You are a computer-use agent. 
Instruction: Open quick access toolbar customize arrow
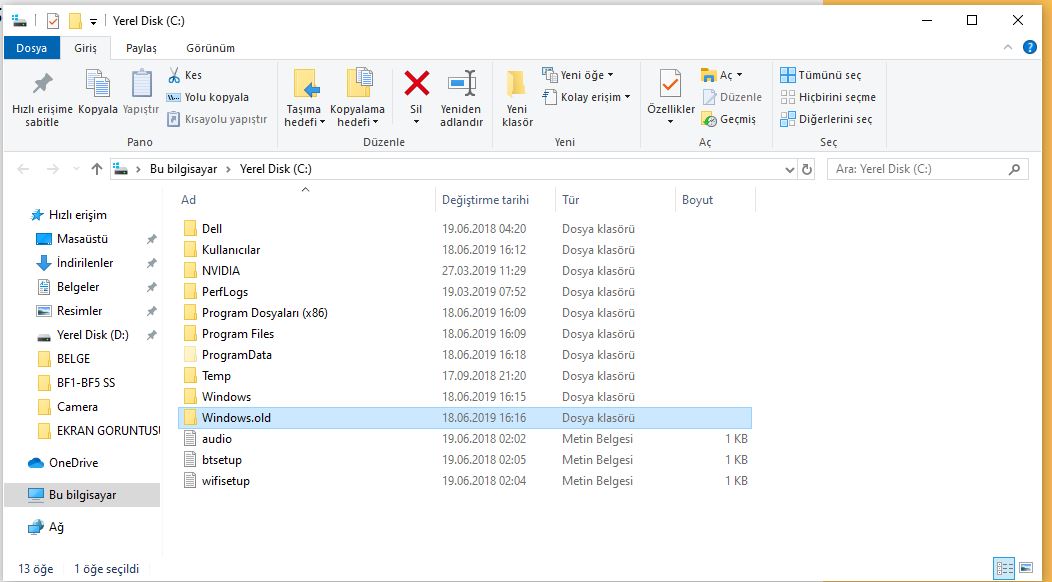[x=93, y=22]
